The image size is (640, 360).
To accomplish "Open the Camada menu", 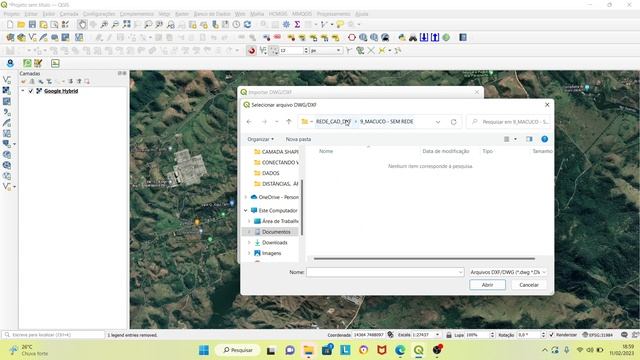I will [x=69, y=14].
